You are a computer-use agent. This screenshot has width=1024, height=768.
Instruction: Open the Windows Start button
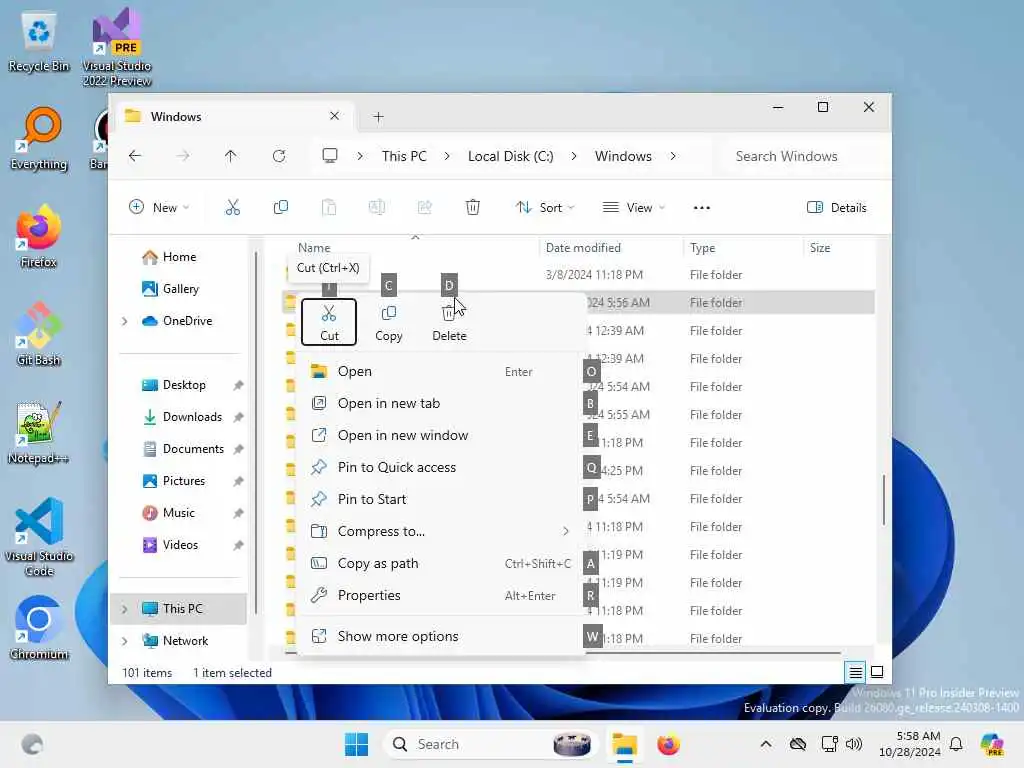357,744
